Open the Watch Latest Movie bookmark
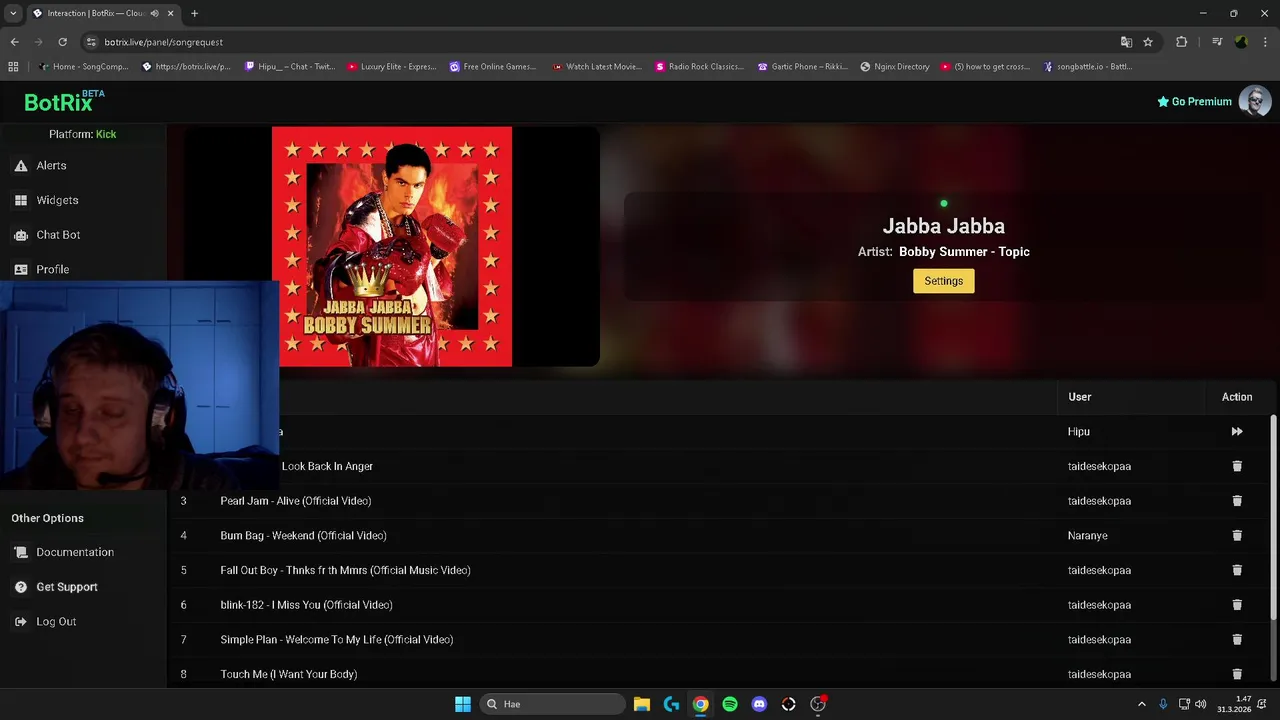The image size is (1280, 720). click(x=597, y=67)
